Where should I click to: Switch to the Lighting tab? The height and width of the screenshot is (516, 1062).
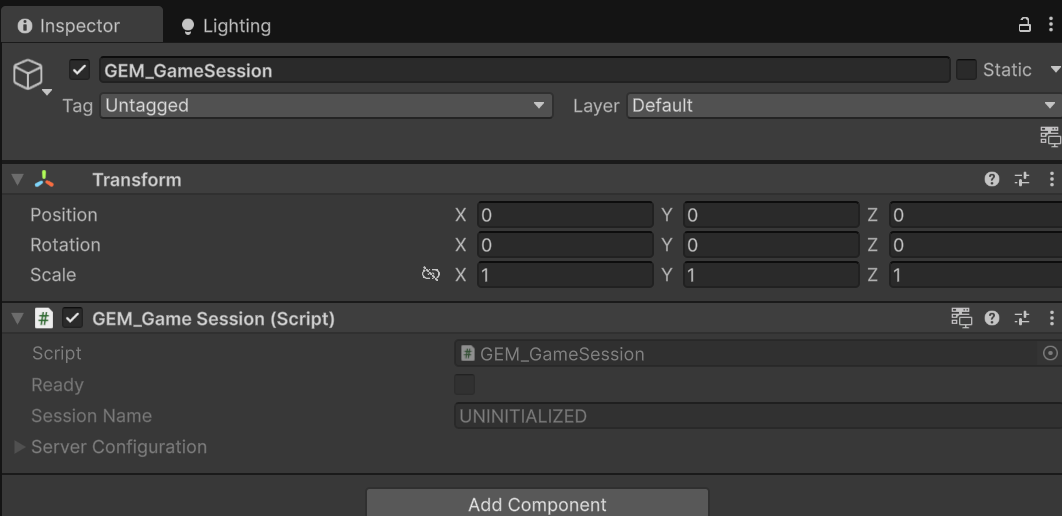[x=225, y=26]
